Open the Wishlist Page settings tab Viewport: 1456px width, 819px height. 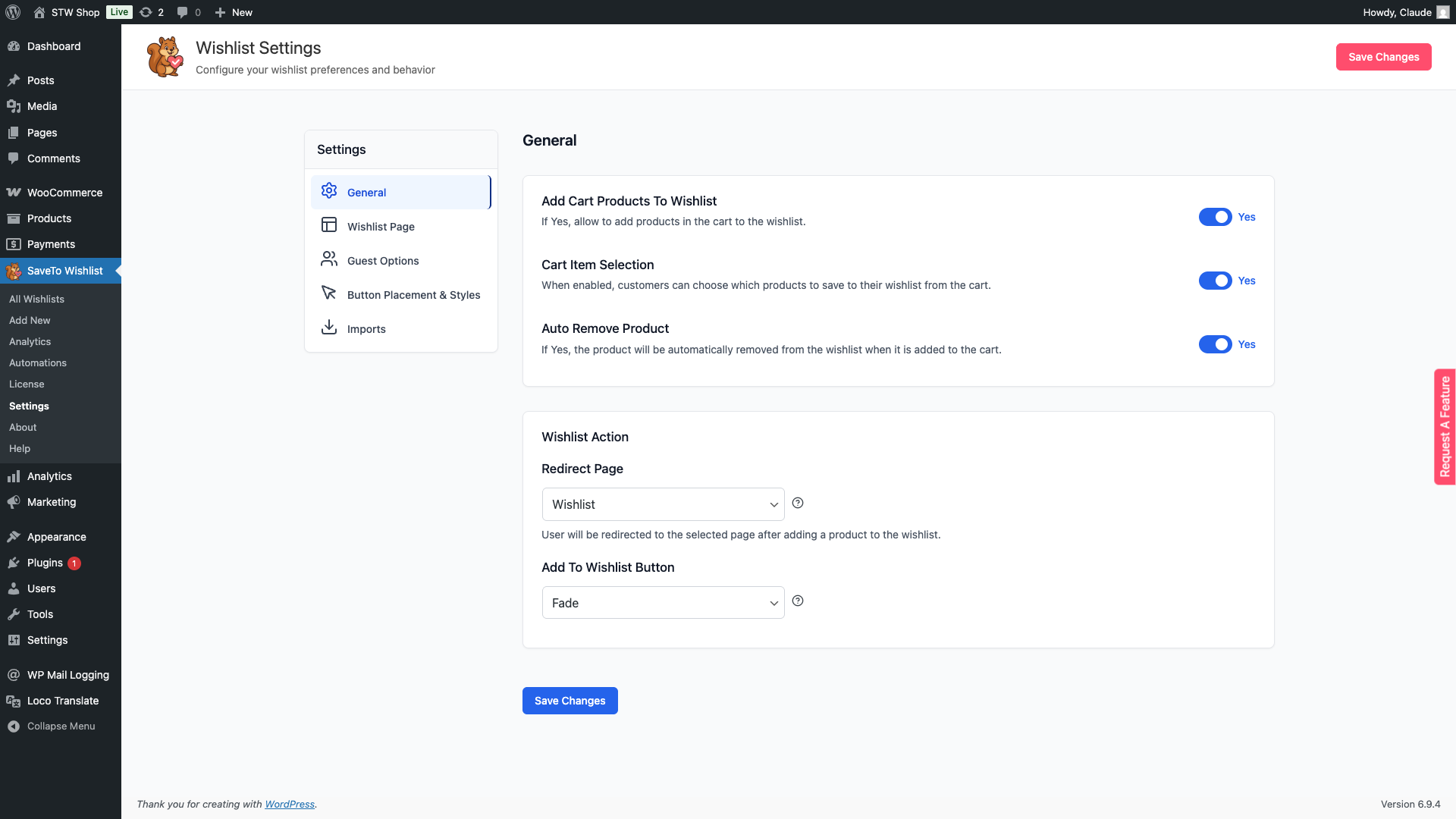pyautogui.click(x=400, y=226)
